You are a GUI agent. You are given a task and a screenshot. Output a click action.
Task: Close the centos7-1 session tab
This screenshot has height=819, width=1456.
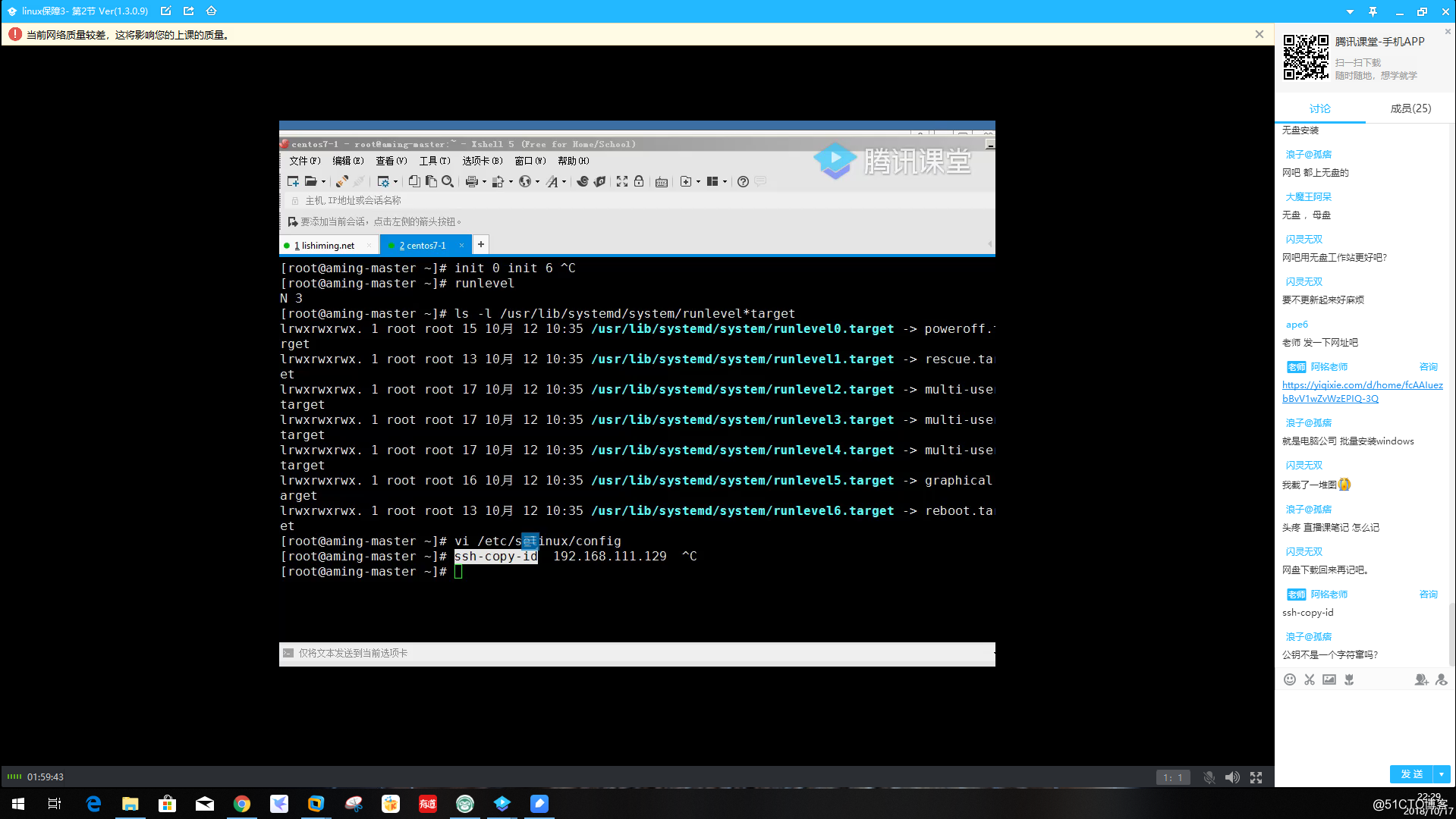point(461,246)
